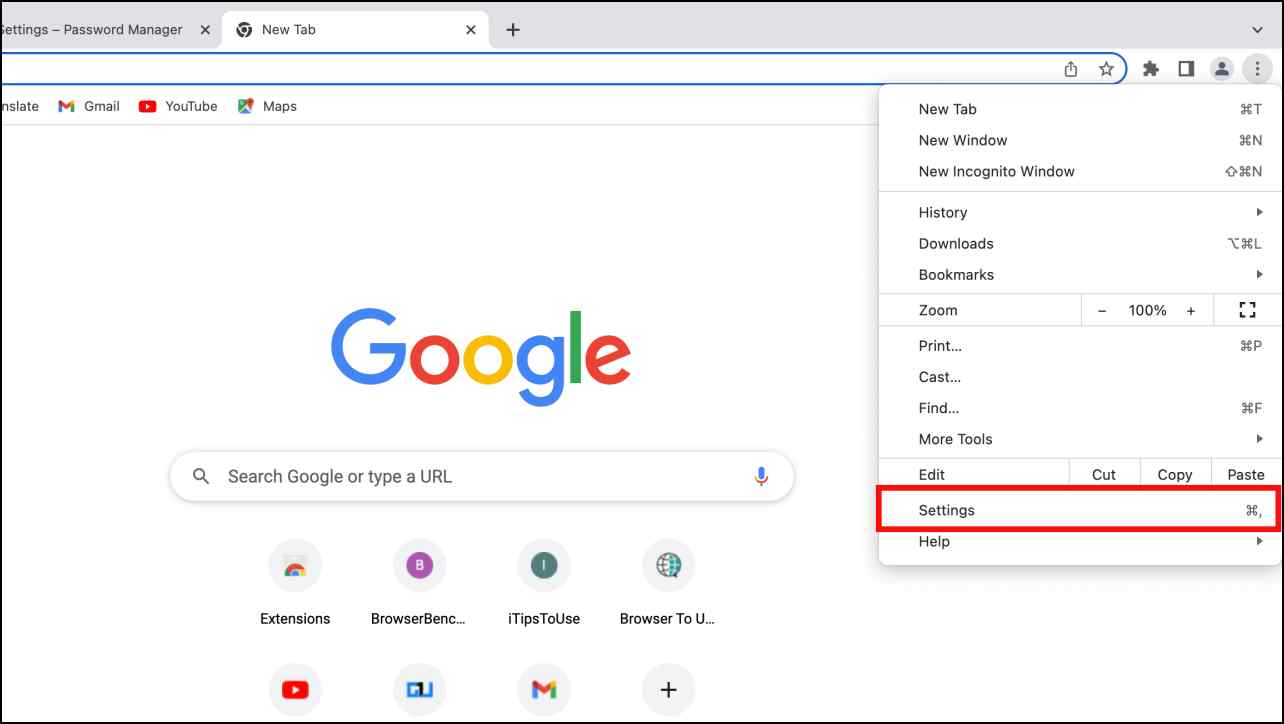
Task: Click the share page icon in address bar
Action: click(x=1071, y=69)
